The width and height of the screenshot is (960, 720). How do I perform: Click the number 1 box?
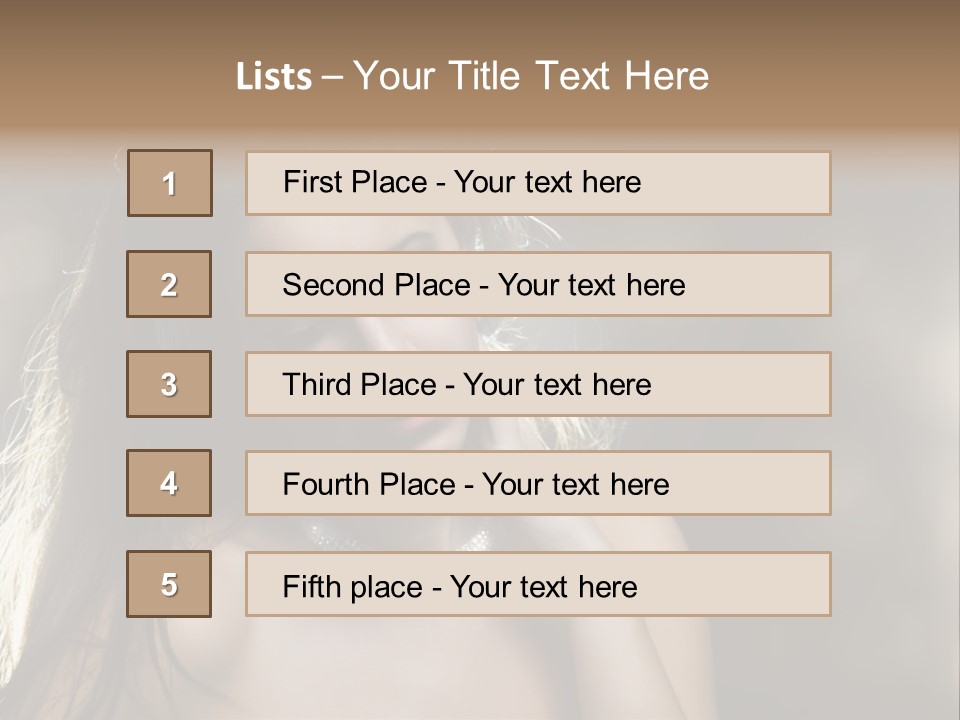click(x=170, y=183)
